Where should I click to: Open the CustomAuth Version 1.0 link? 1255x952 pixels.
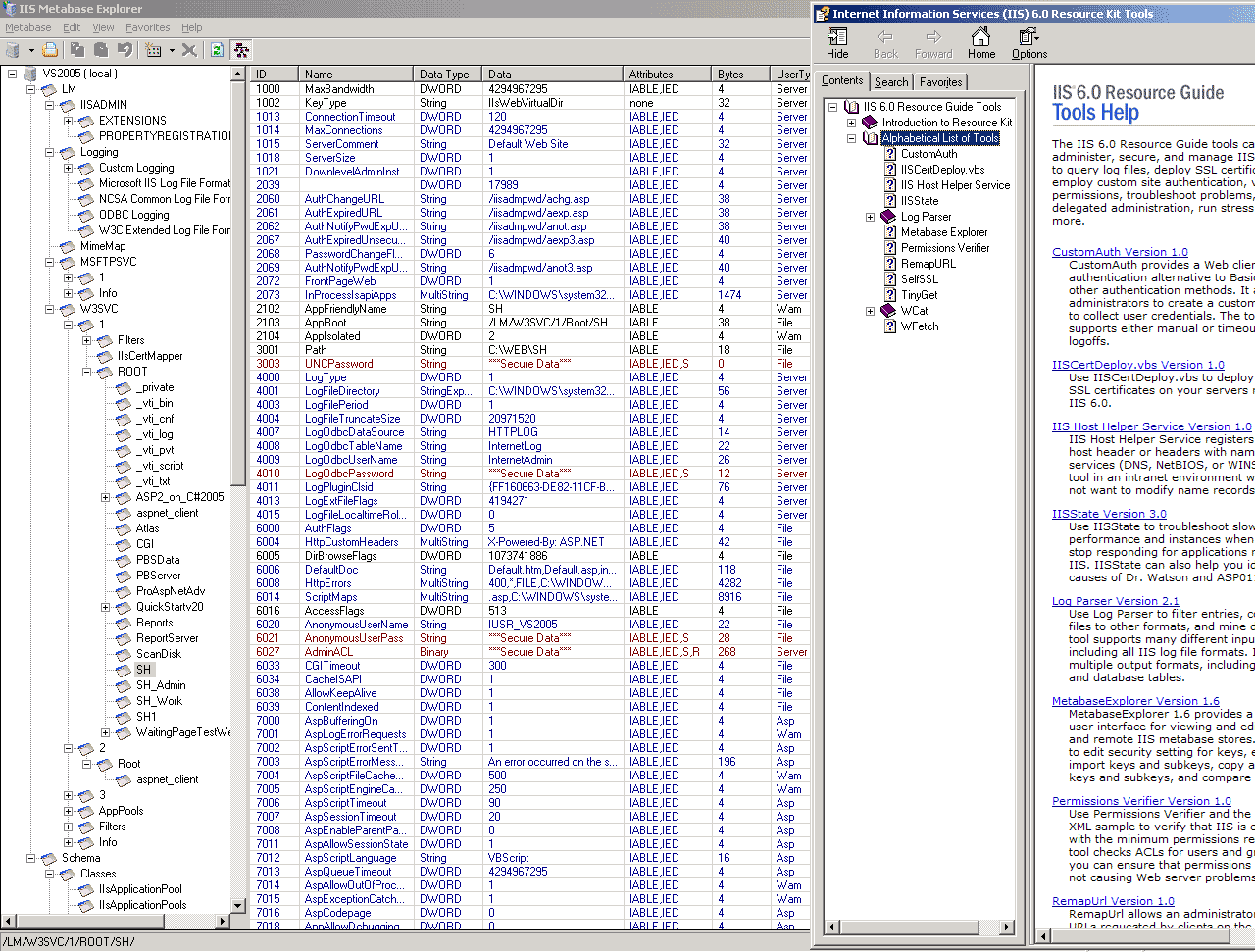pos(1120,252)
